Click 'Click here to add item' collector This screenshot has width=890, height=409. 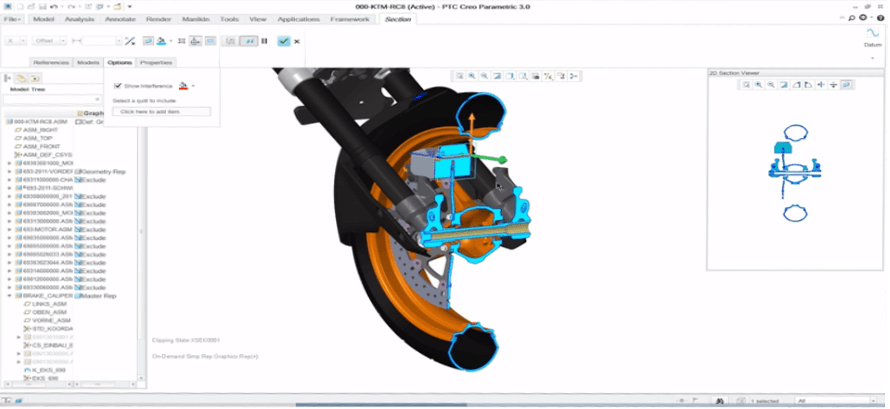161,112
